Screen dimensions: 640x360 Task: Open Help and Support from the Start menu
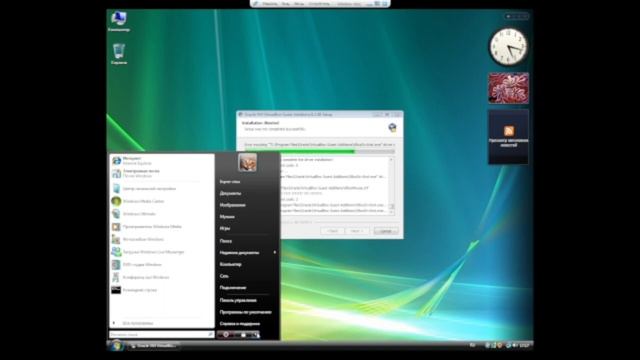pos(240,324)
